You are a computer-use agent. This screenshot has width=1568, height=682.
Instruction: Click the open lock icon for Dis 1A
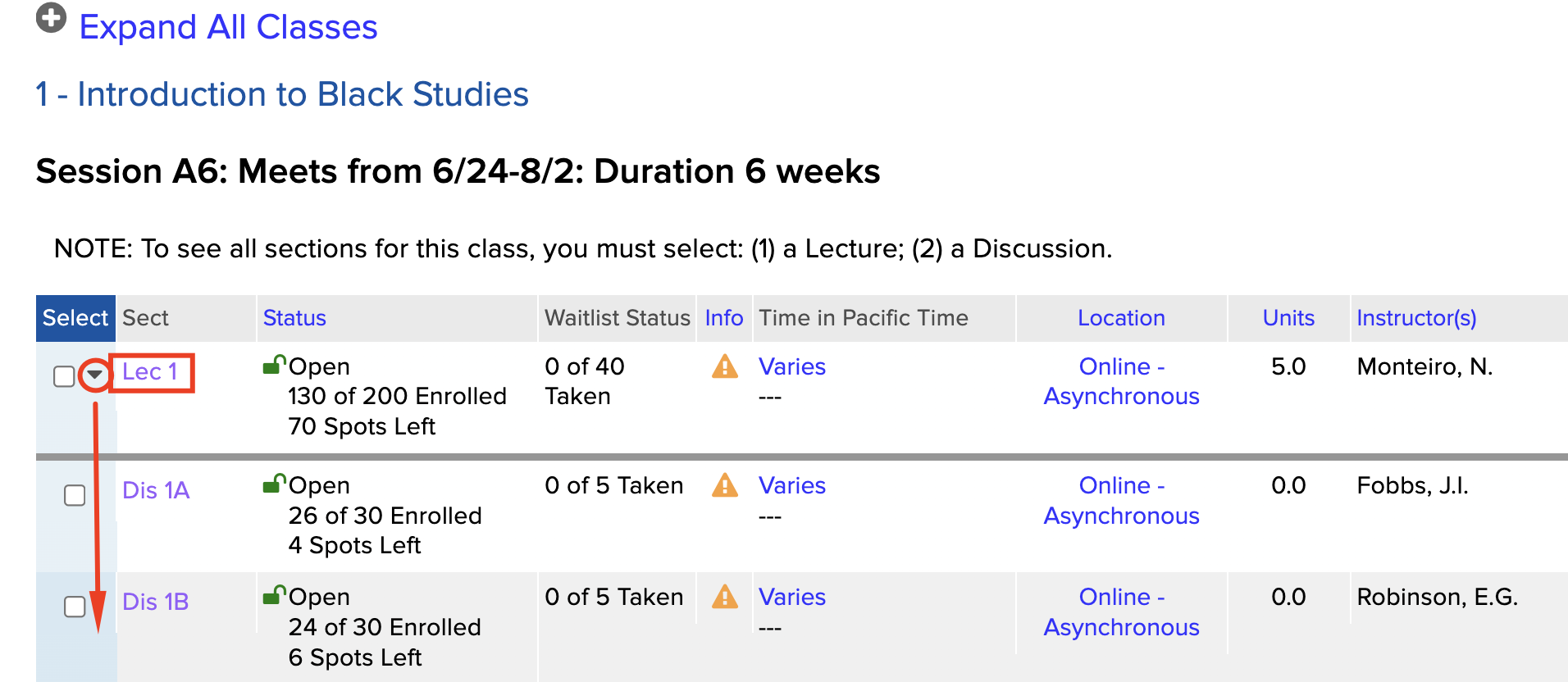(274, 484)
